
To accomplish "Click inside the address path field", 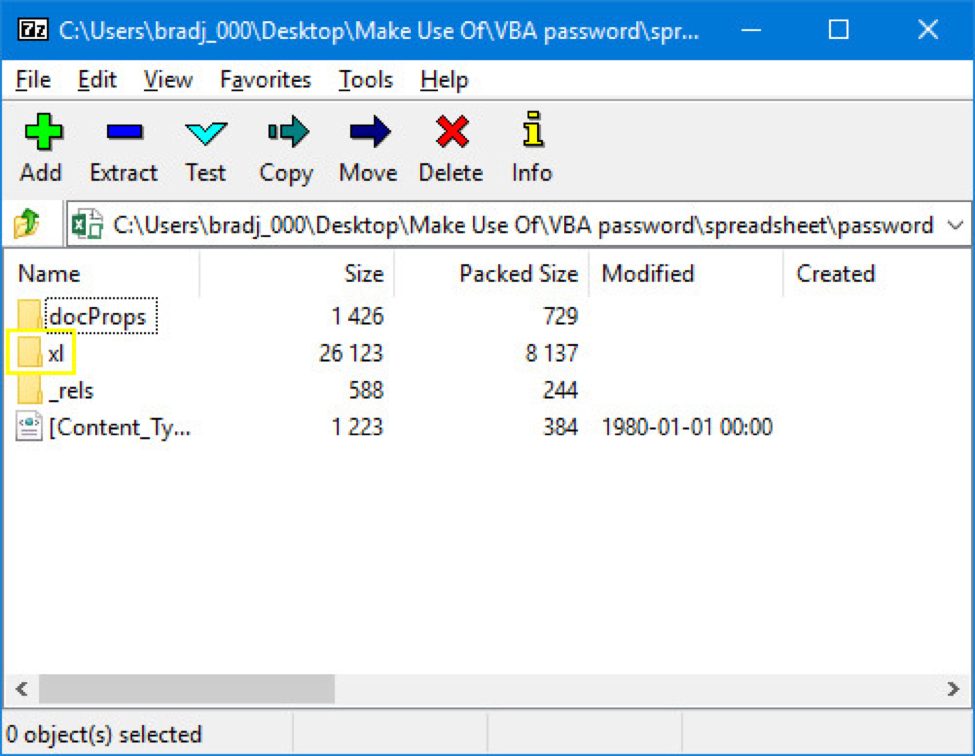I will pyautogui.click(x=520, y=226).
